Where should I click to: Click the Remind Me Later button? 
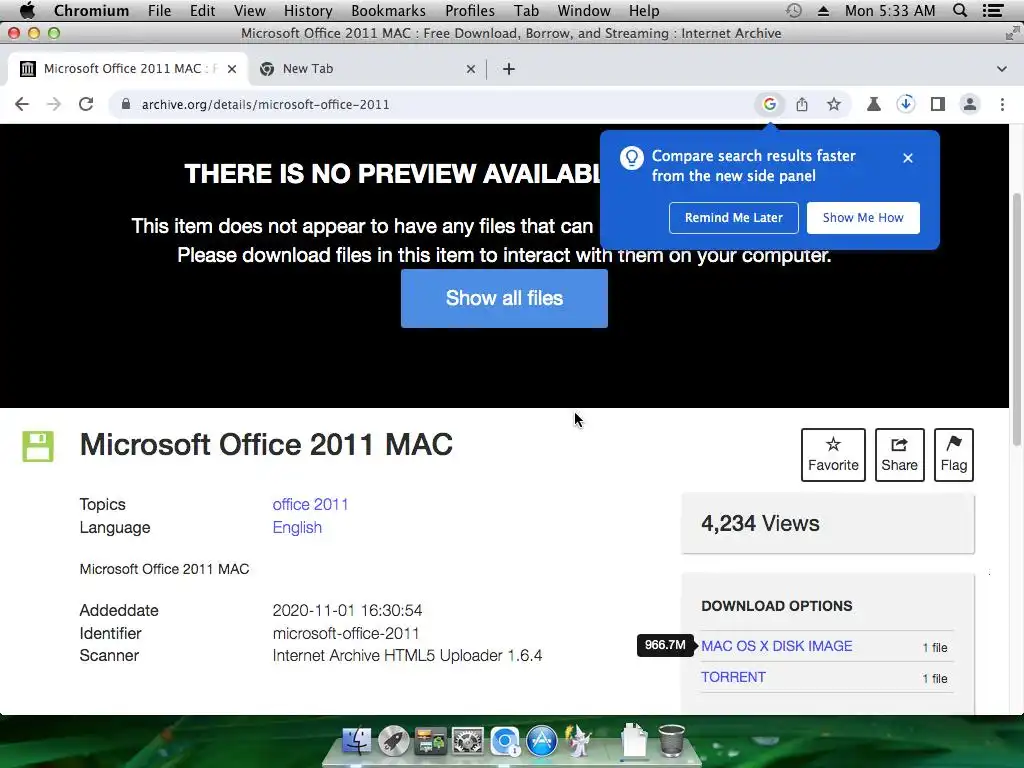click(x=733, y=217)
